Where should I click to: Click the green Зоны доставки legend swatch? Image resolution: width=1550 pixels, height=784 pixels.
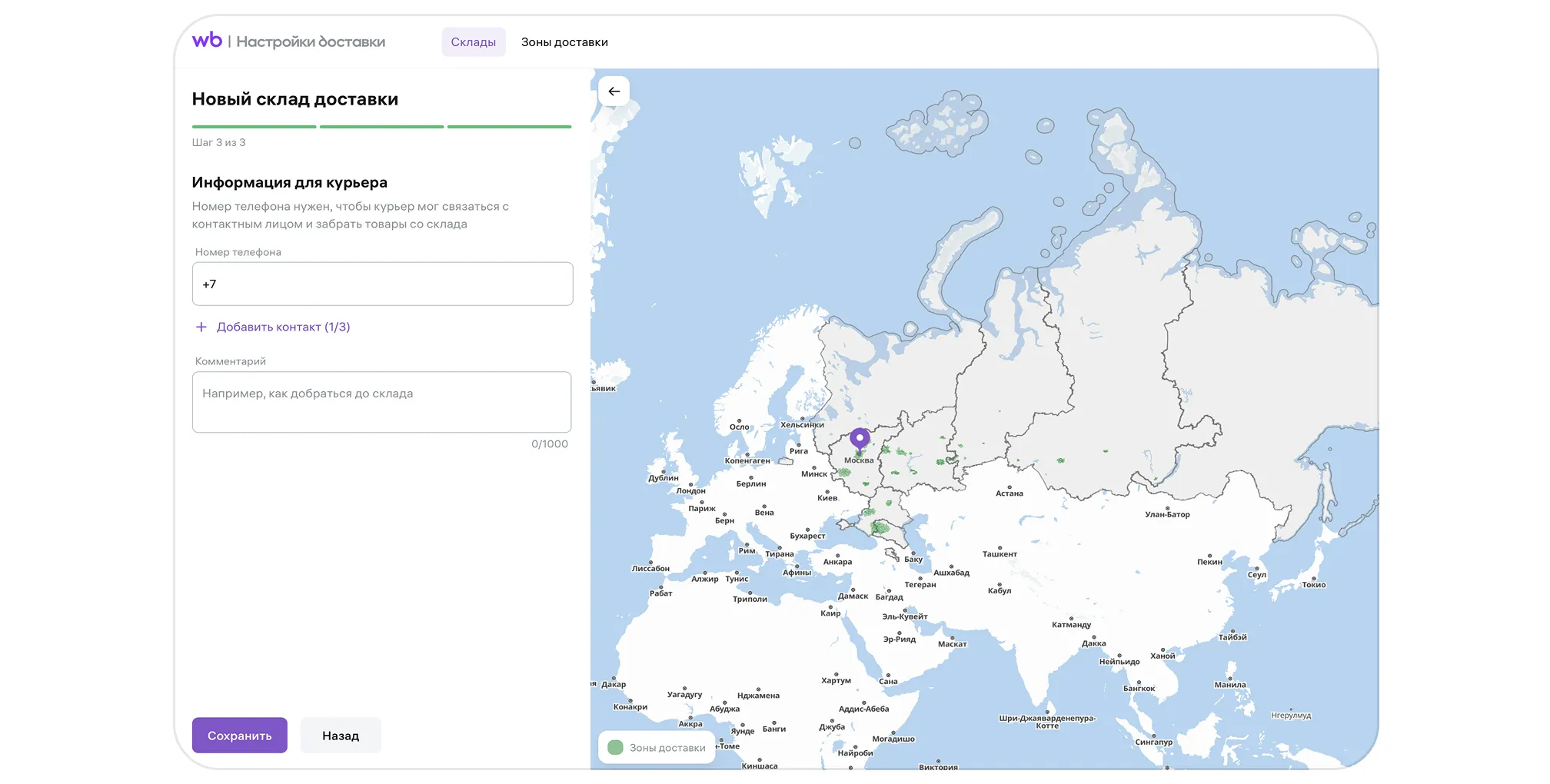(x=615, y=747)
